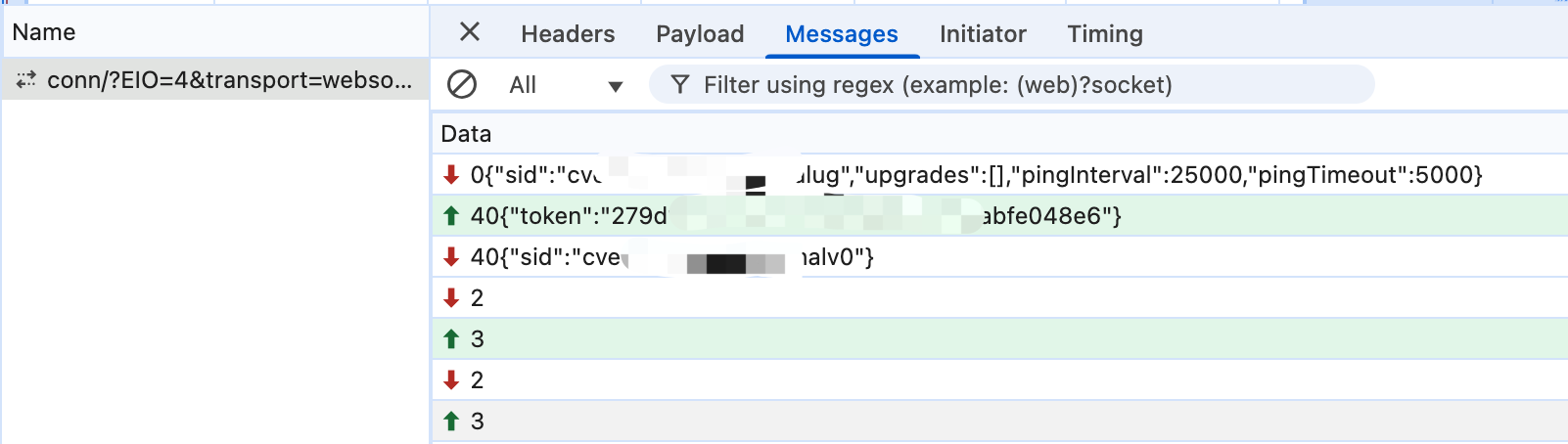
Task: Switch to the Headers tab
Action: click(568, 34)
